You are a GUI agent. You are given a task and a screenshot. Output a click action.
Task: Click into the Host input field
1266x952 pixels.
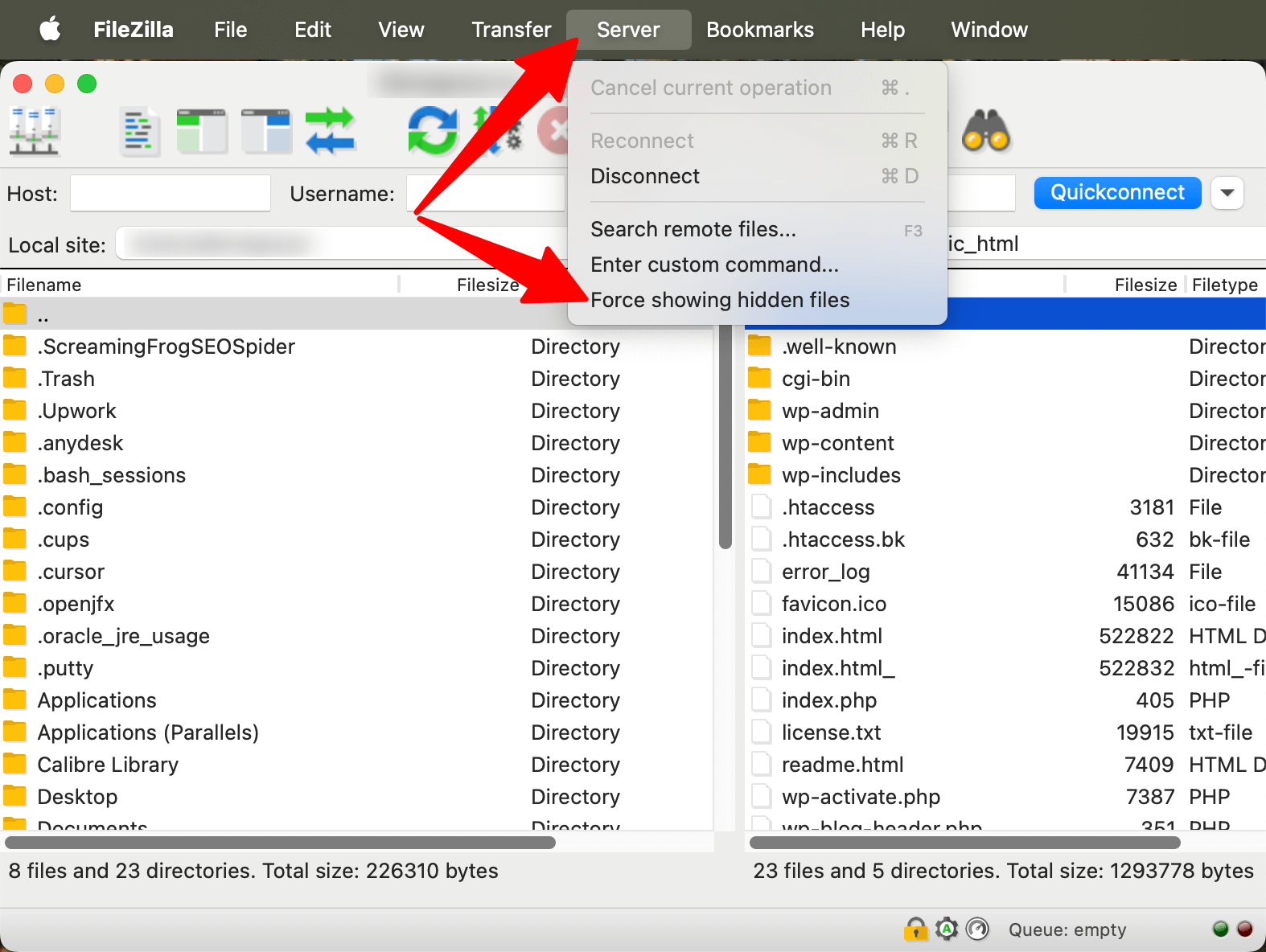(171, 193)
